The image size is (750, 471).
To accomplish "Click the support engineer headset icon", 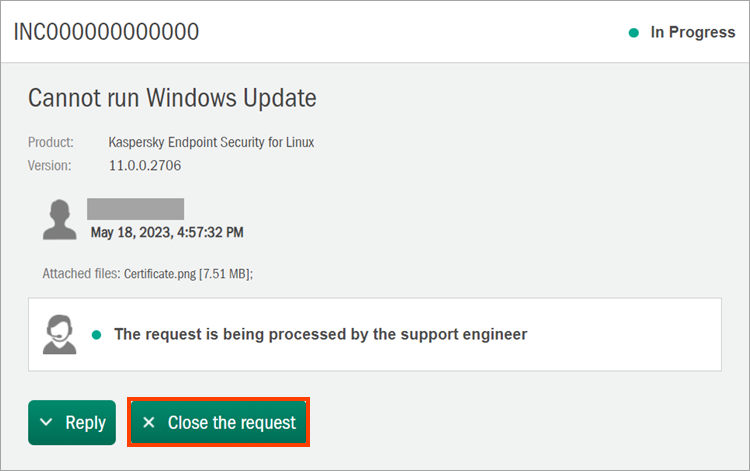I will pyautogui.click(x=60, y=333).
